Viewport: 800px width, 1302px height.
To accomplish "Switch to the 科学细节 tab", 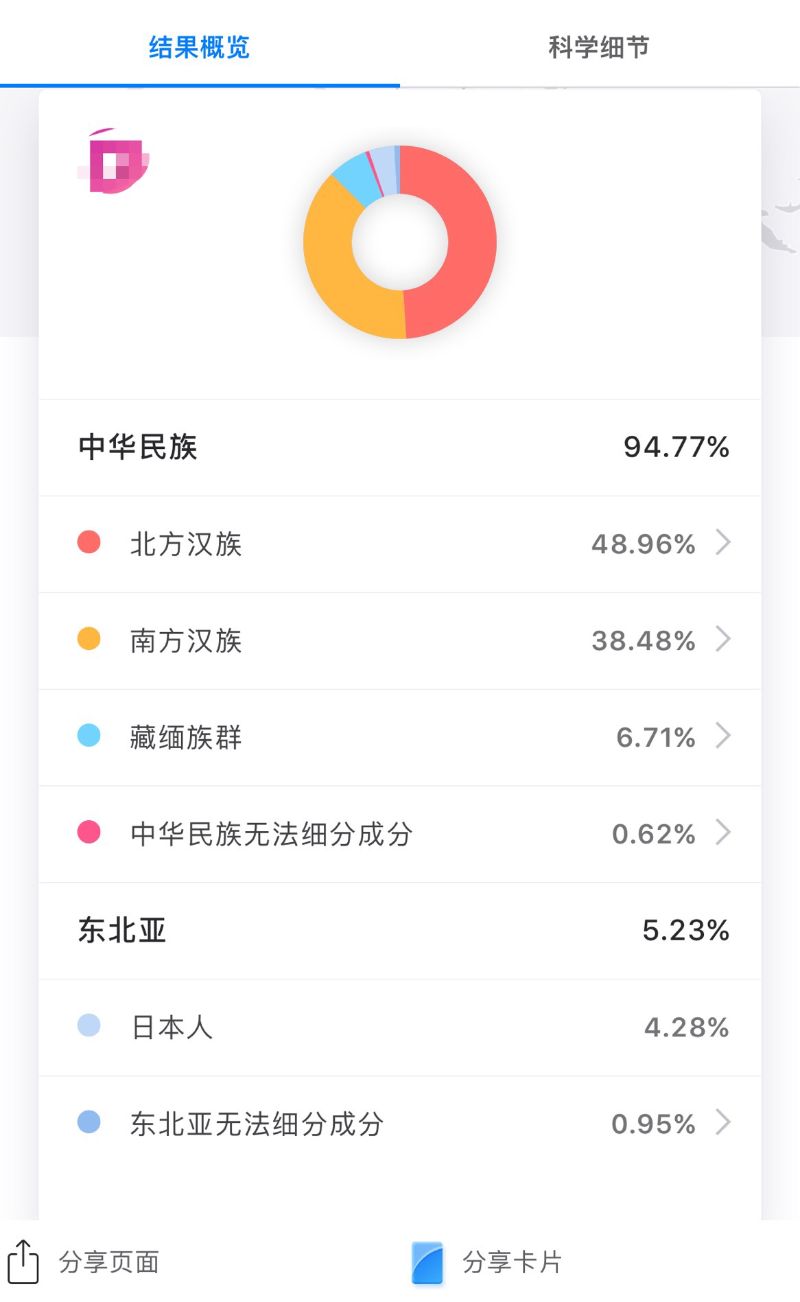I will click(x=599, y=47).
